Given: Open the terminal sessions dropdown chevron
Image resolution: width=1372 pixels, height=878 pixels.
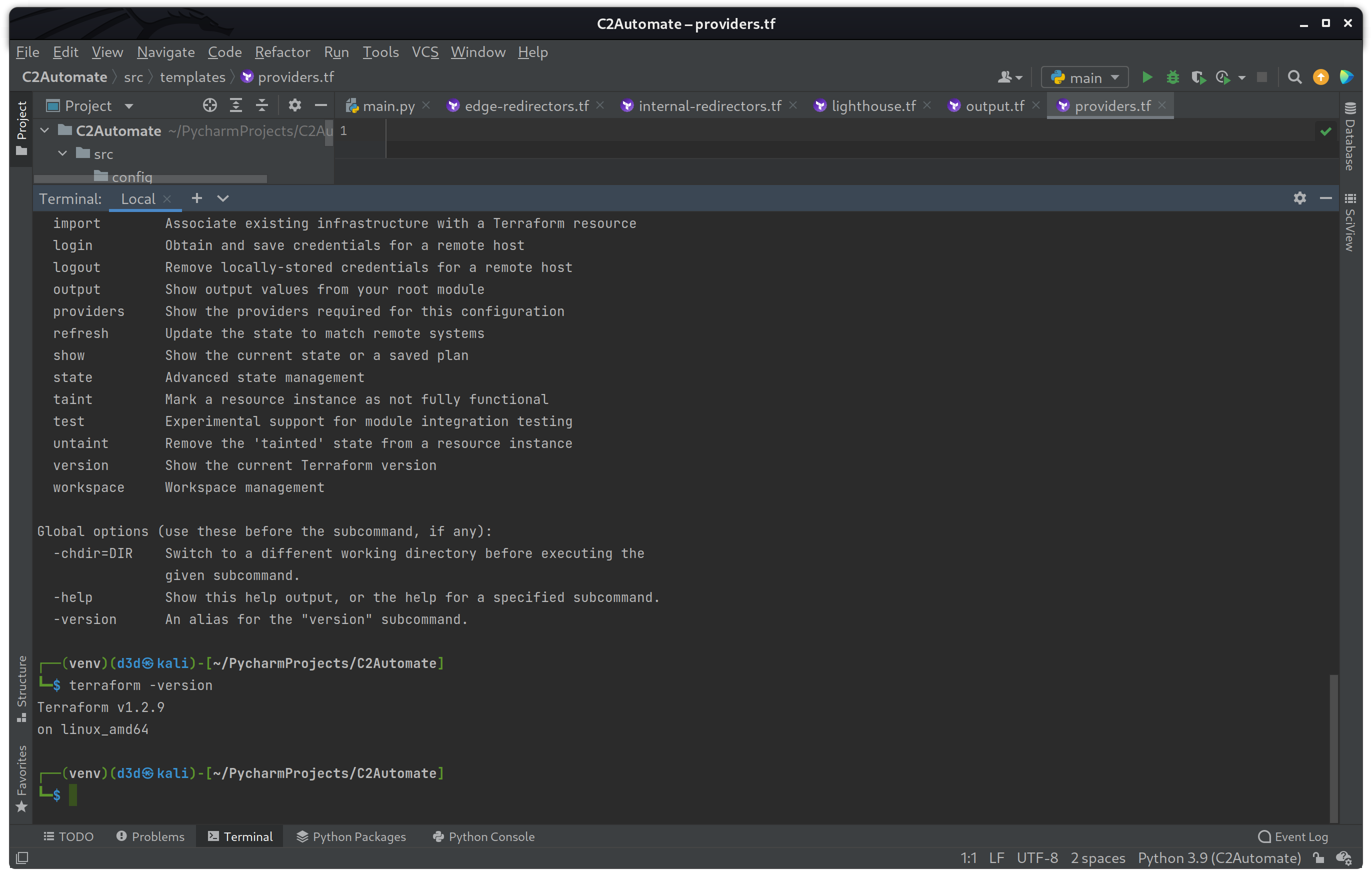Looking at the screenshot, I should tap(222, 198).
